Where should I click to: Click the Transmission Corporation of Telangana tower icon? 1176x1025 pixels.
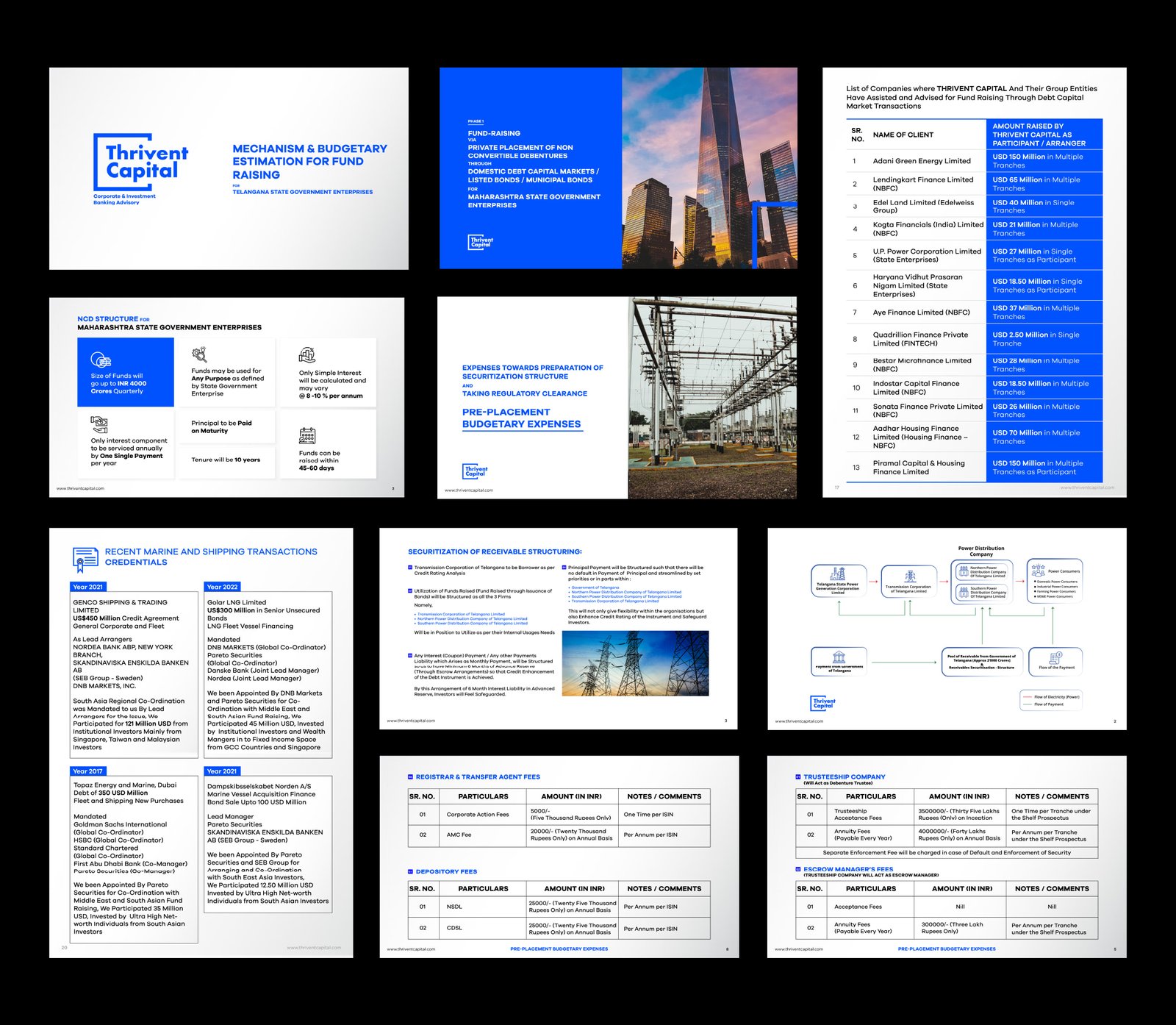pos(910,576)
